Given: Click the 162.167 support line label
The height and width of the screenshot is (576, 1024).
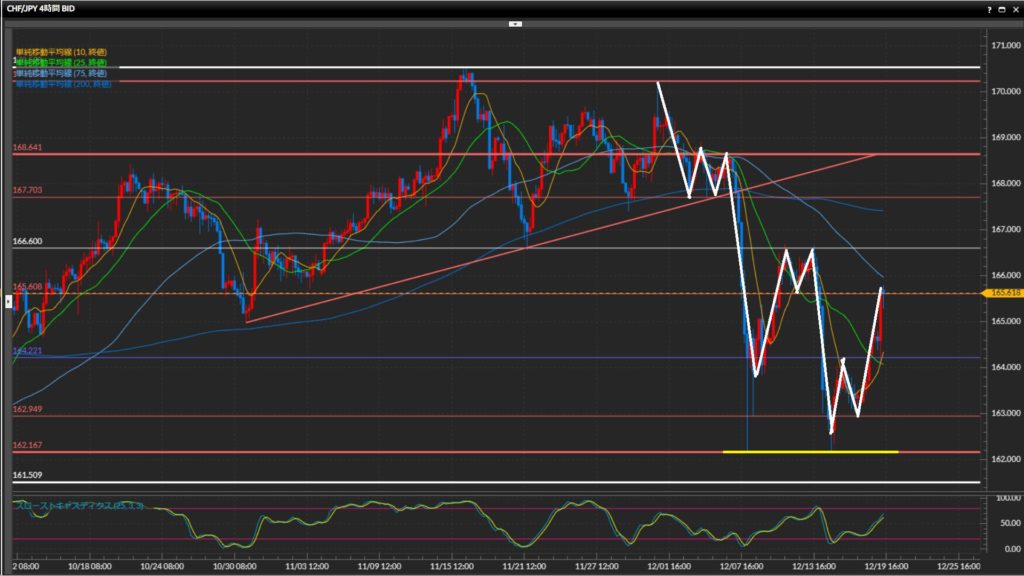Looking at the screenshot, I should coord(27,445).
